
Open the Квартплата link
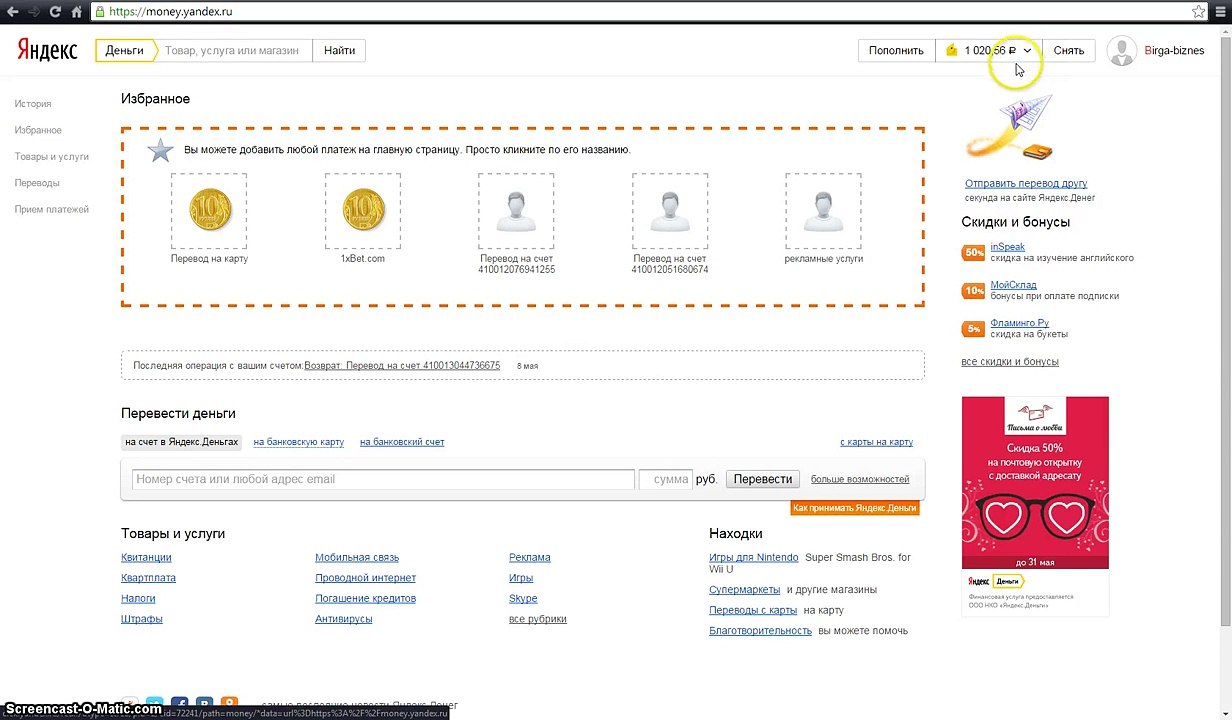[148, 578]
